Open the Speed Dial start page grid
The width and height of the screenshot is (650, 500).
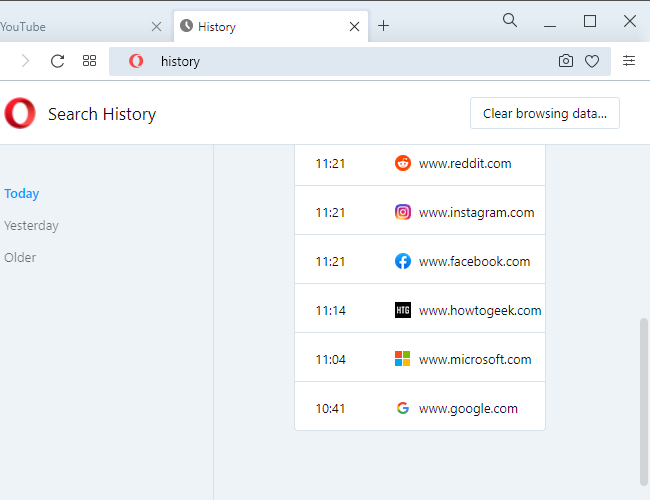point(89,61)
